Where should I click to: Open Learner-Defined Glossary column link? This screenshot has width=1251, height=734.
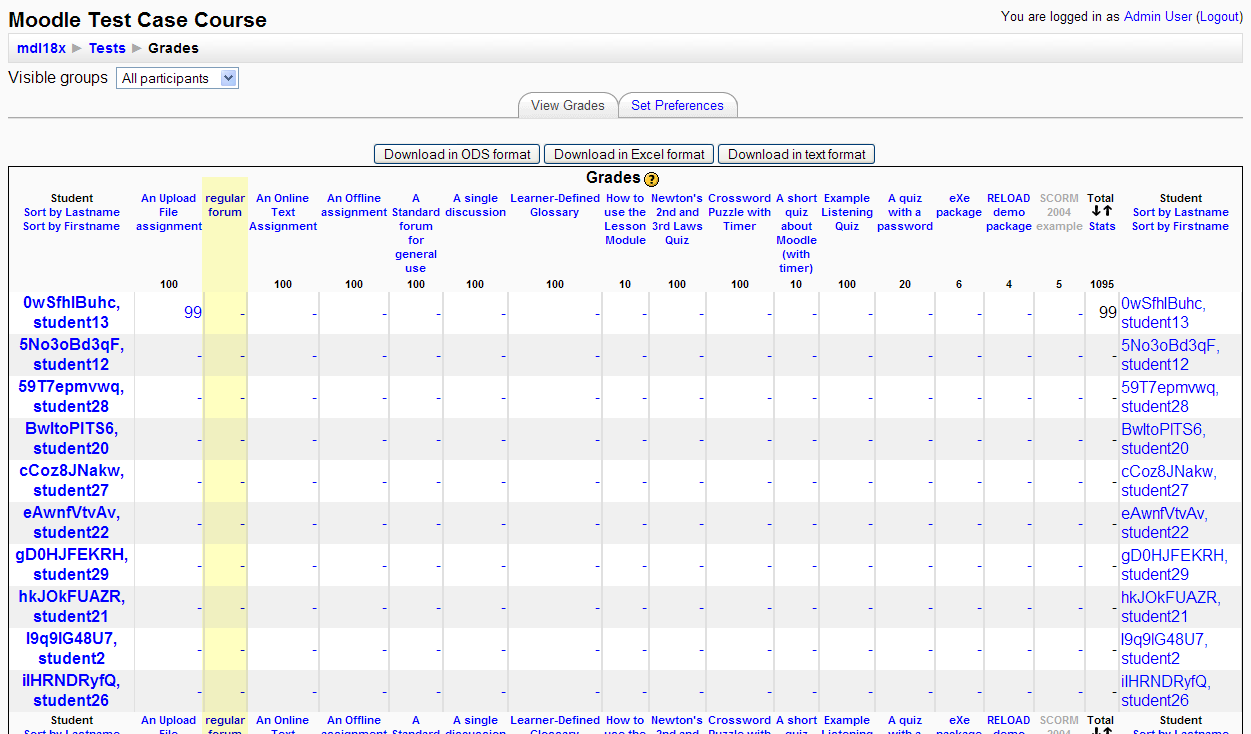(x=555, y=205)
